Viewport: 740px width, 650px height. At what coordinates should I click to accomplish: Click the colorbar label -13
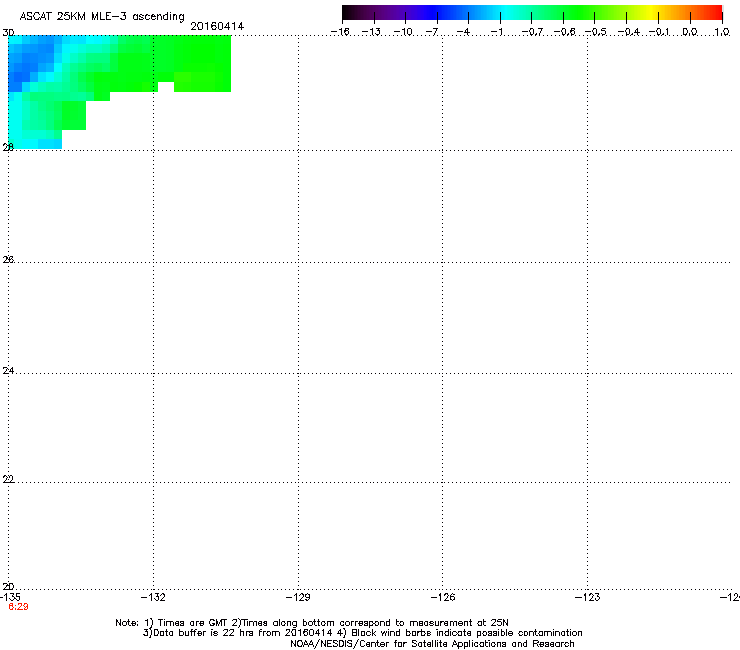pos(371,32)
